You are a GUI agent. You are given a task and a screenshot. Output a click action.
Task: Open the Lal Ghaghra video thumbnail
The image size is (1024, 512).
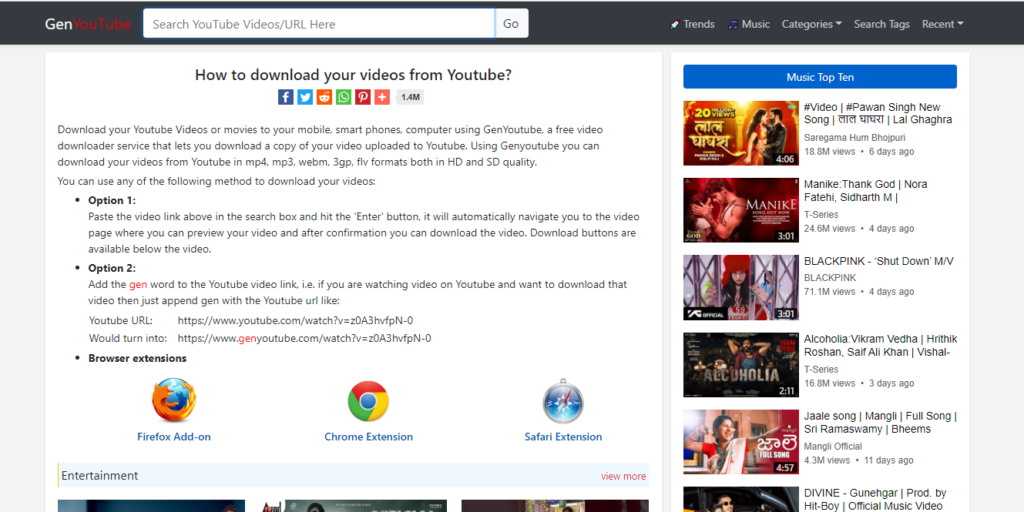coord(741,133)
